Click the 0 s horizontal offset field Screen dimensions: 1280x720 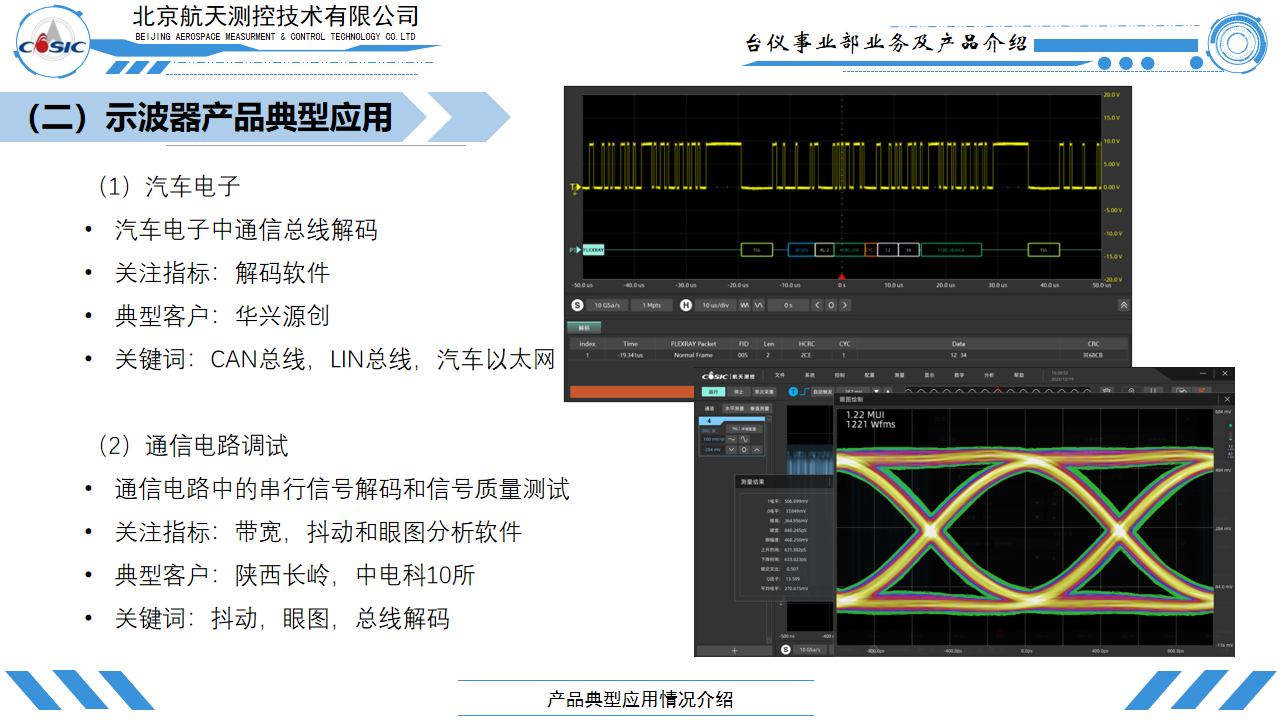coord(788,305)
